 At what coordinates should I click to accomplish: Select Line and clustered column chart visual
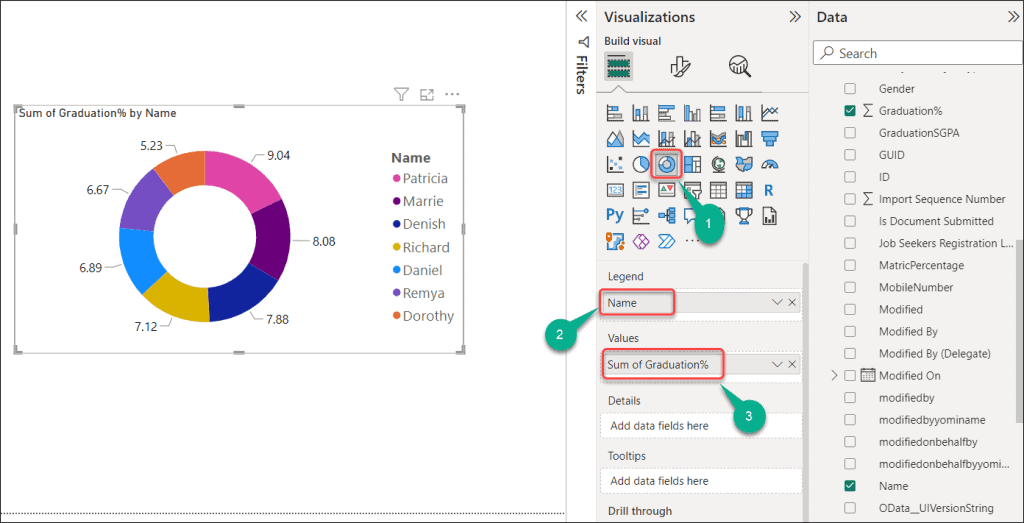click(x=692, y=138)
